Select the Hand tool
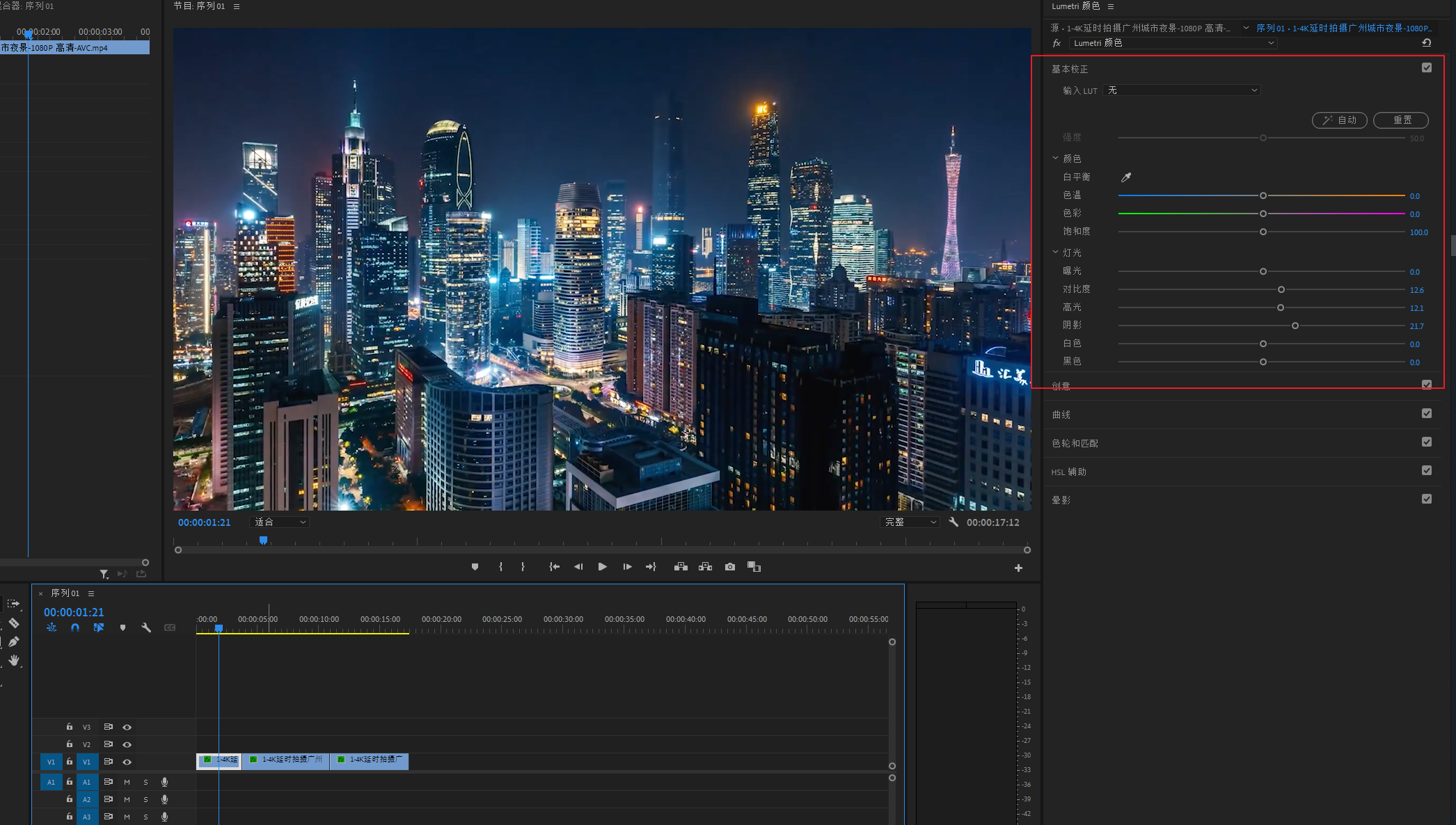Screen dimensions: 1456x825 [x=14, y=660]
